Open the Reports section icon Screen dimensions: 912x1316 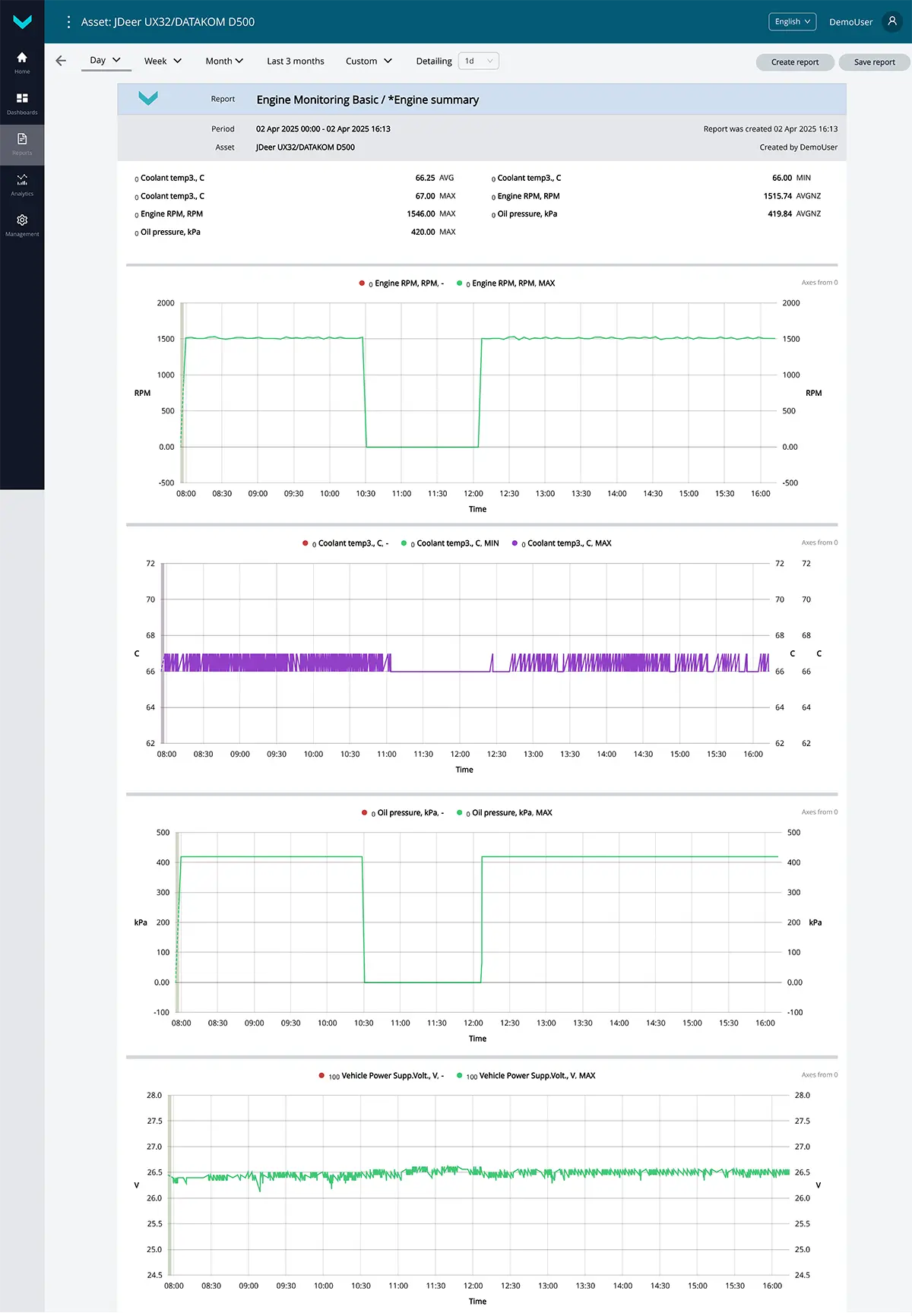point(22,144)
